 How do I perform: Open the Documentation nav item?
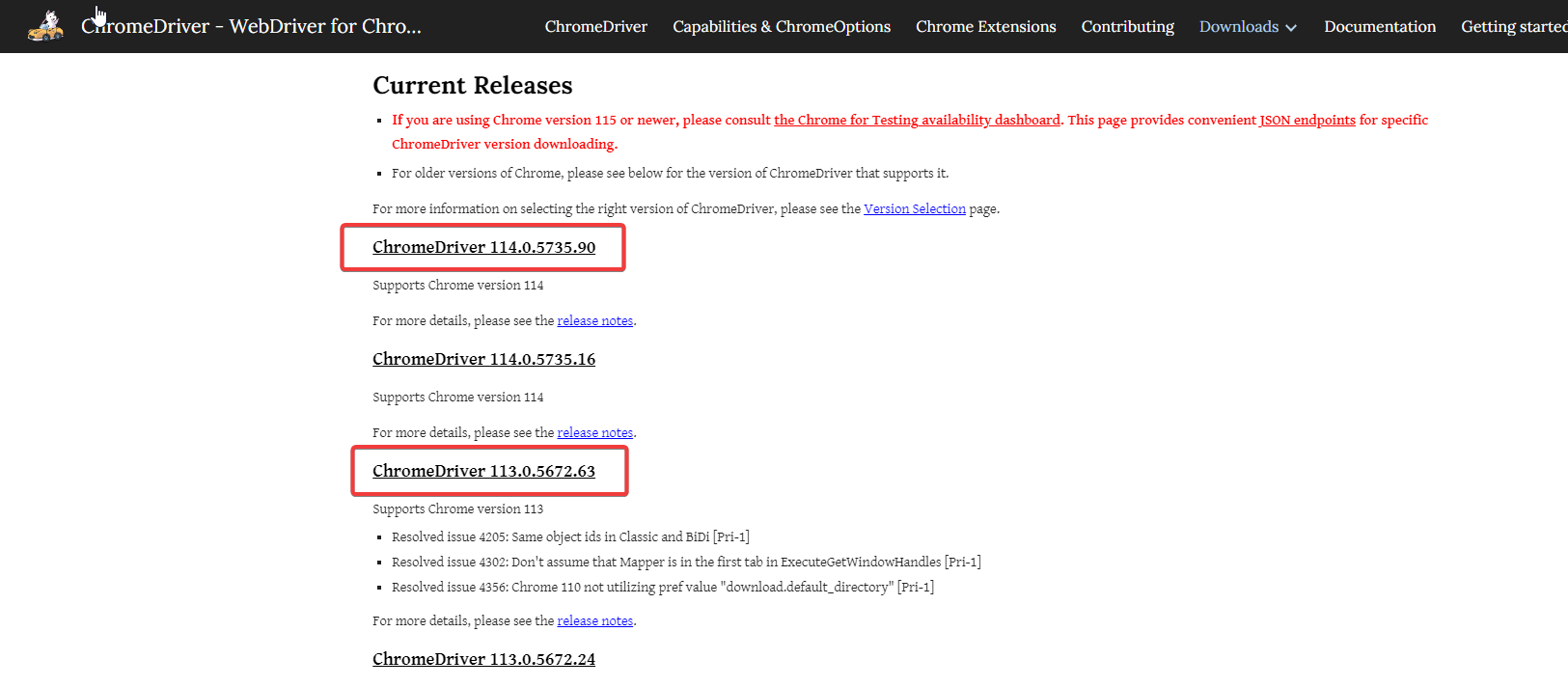coord(1380,27)
